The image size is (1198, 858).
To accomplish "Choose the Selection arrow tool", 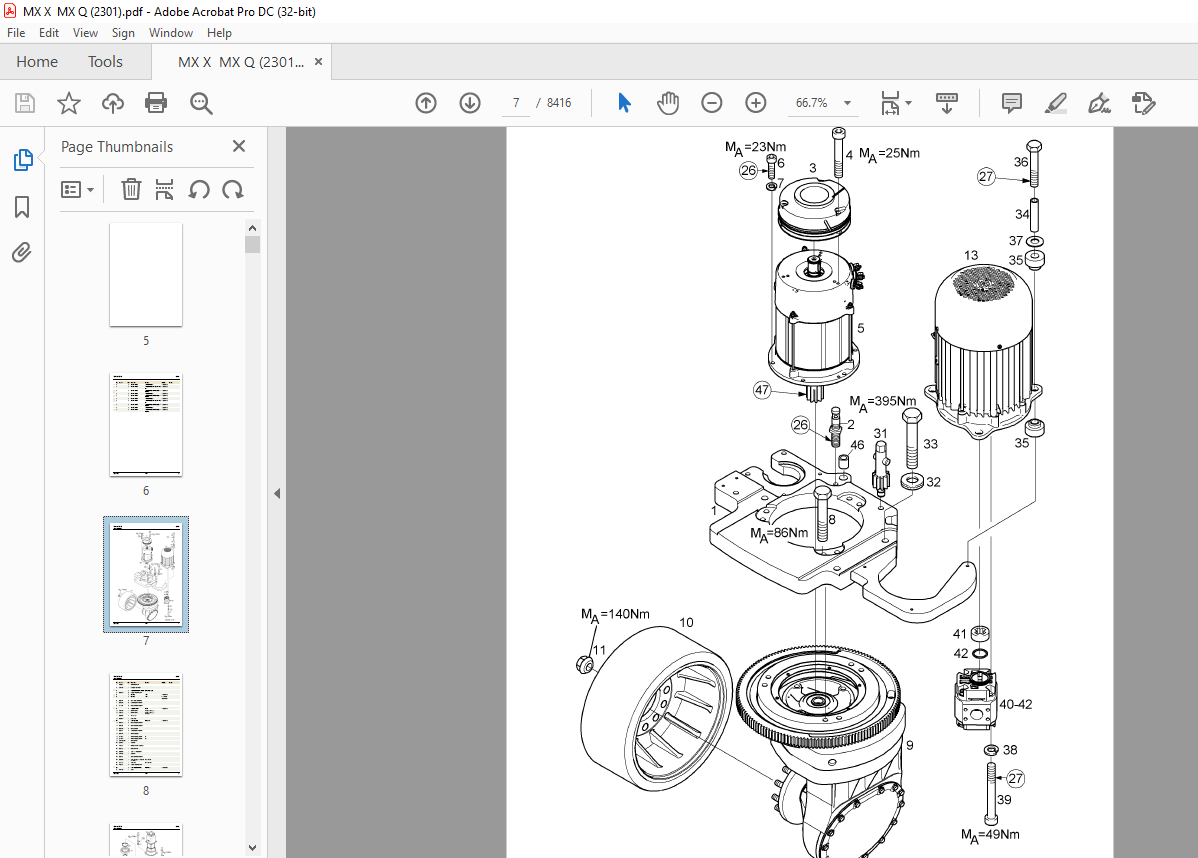I will coord(624,103).
